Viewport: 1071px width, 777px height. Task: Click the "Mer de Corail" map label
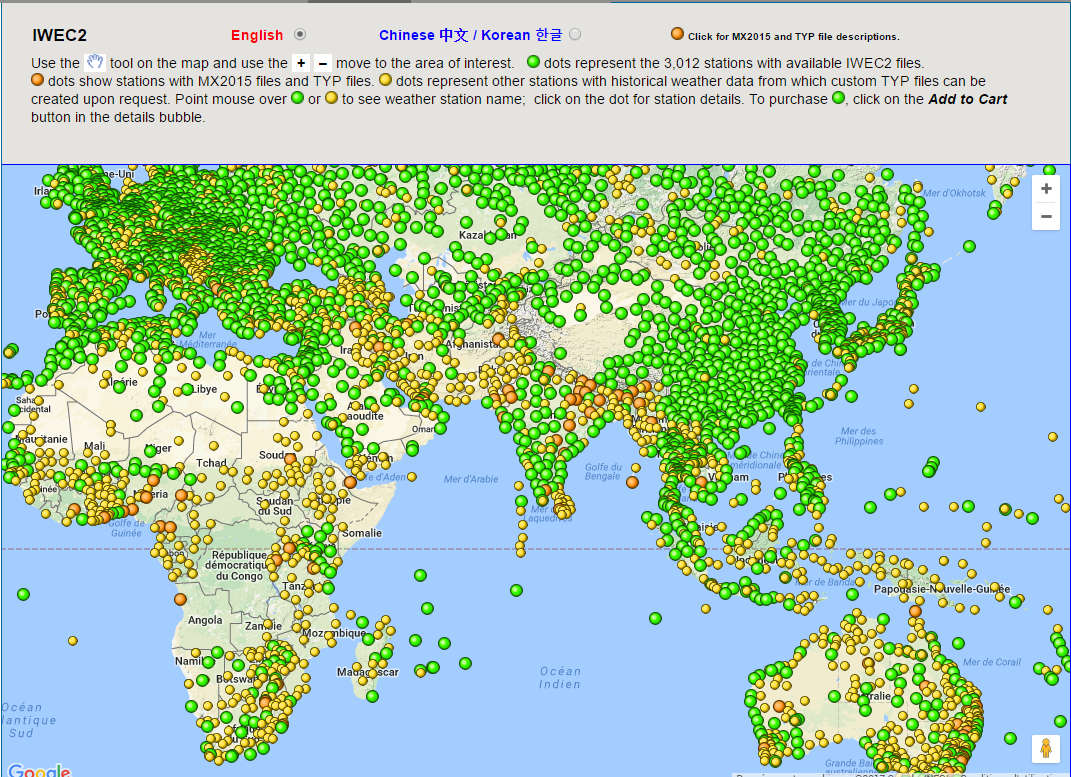coord(992,662)
